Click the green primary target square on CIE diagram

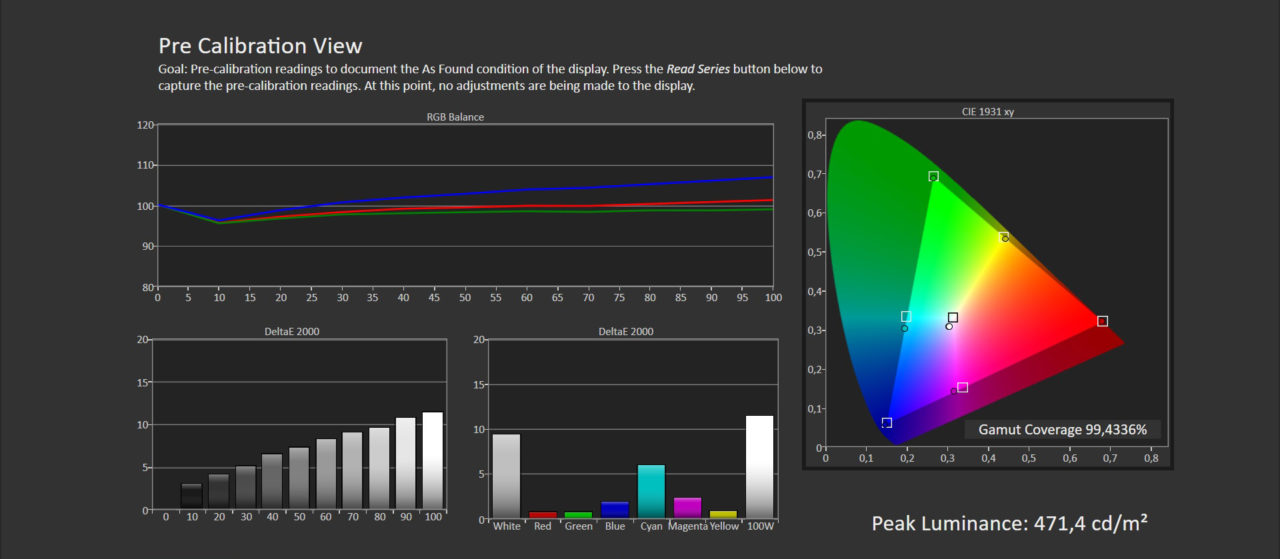coord(933,177)
